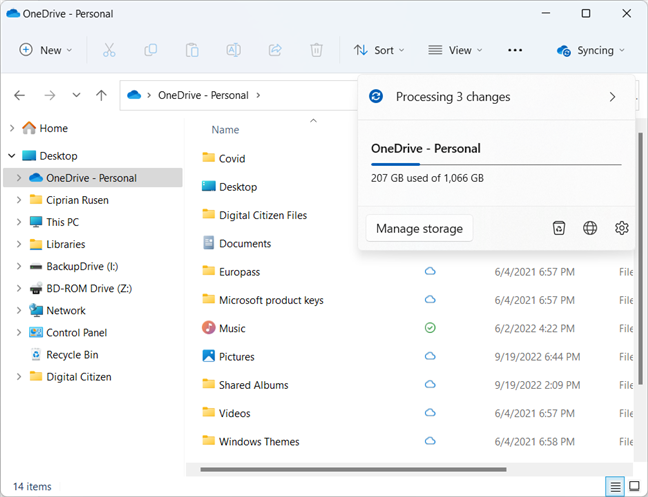The height and width of the screenshot is (497, 648).
Task: Click the Copy icon in toolbar
Action: pos(150,50)
